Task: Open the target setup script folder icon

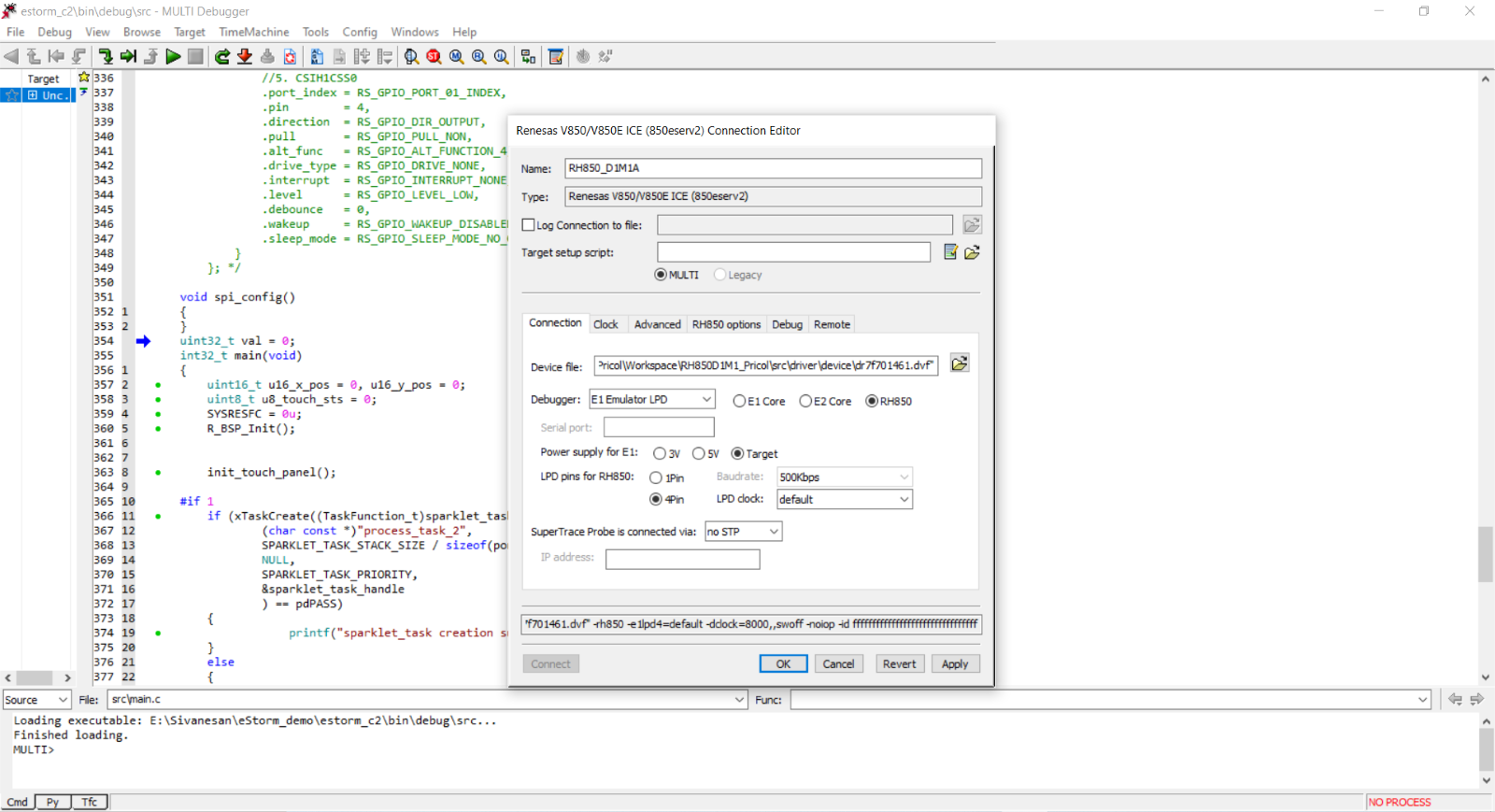Action: (x=973, y=252)
